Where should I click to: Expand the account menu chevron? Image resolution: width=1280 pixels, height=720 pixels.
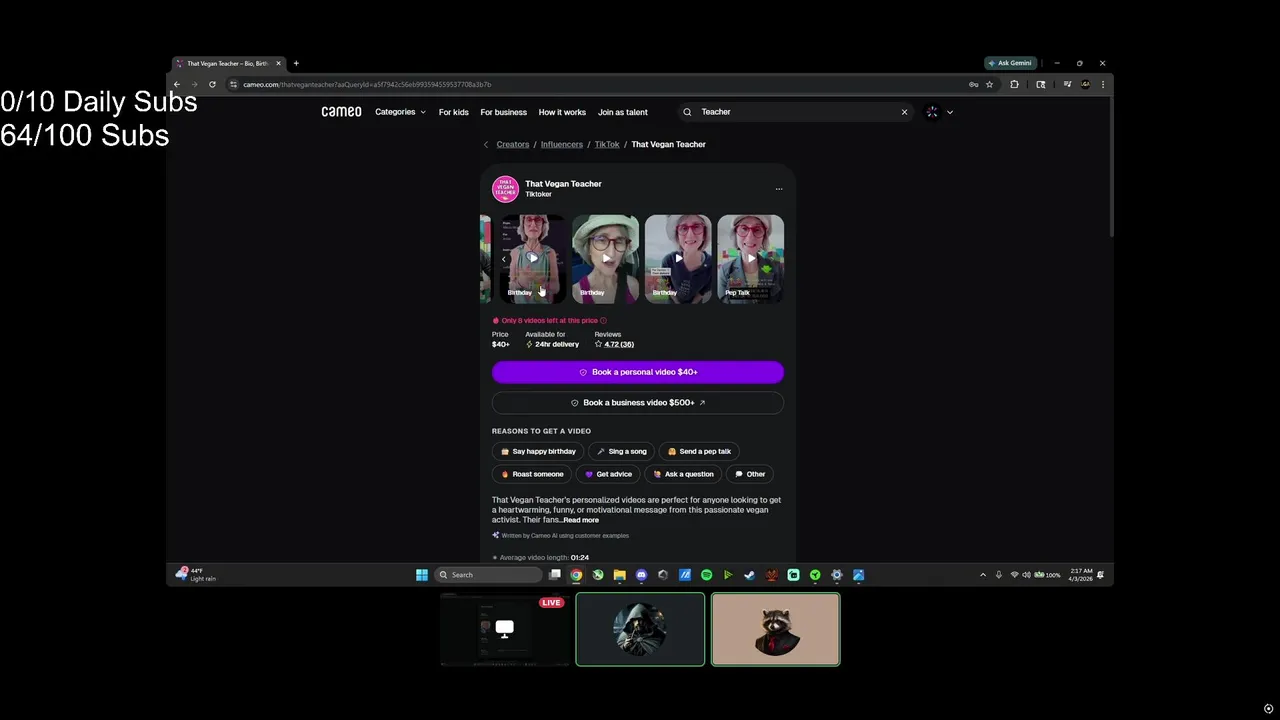950,112
